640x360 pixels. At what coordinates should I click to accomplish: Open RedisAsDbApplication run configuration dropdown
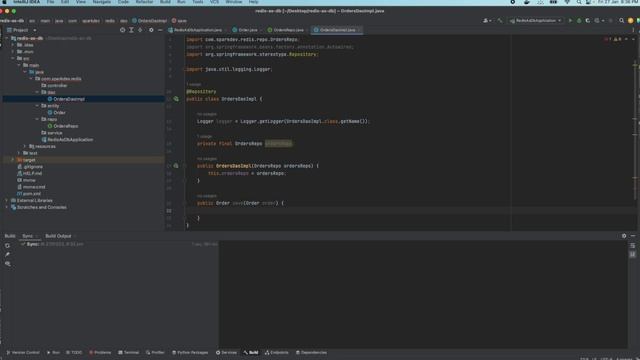coord(536,20)
